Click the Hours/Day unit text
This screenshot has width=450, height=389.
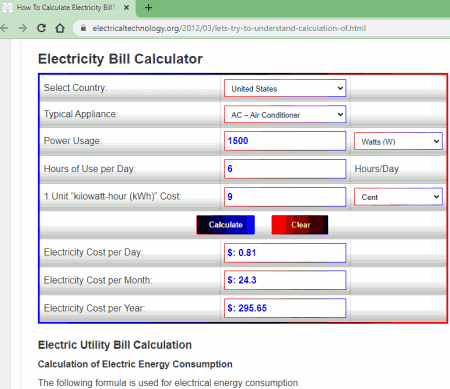pyautogui.click(x=377, y=169)
